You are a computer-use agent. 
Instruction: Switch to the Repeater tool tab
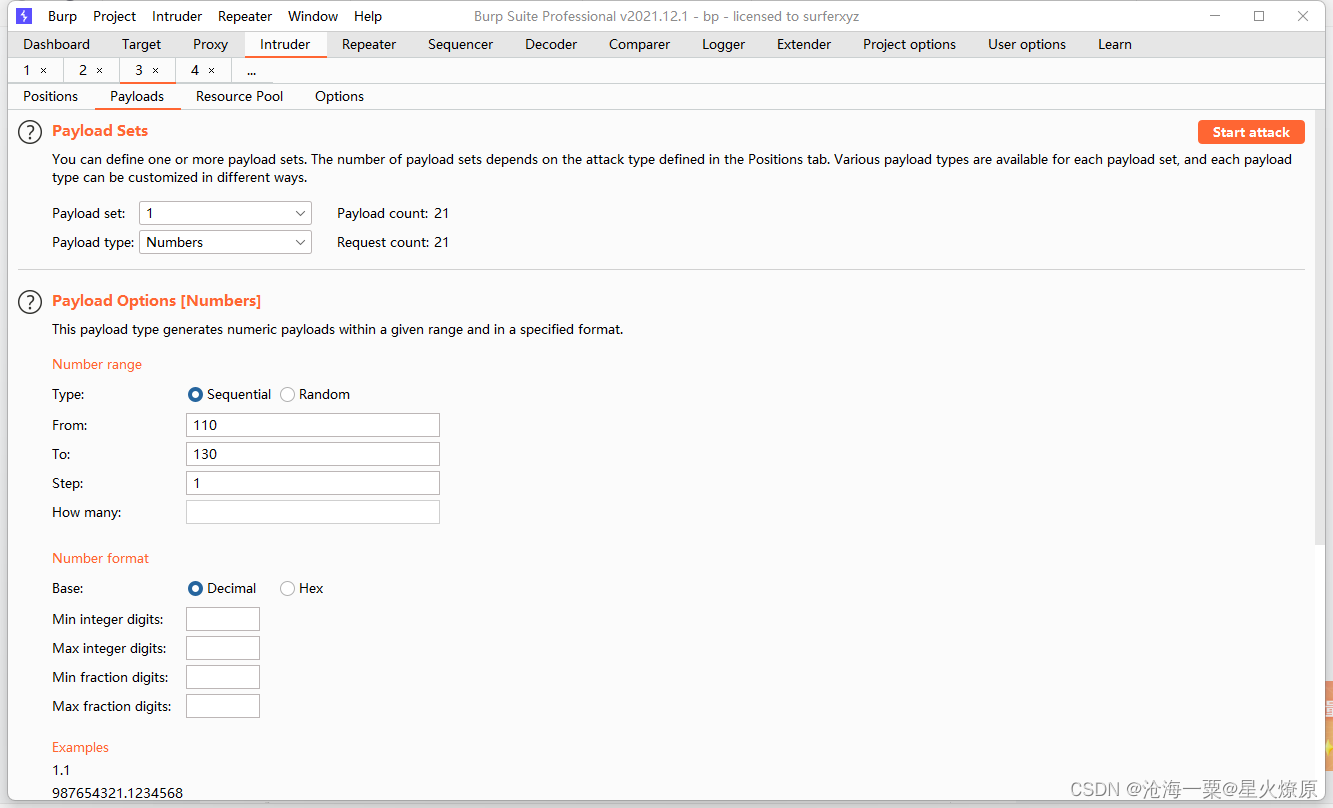point(369,44)
